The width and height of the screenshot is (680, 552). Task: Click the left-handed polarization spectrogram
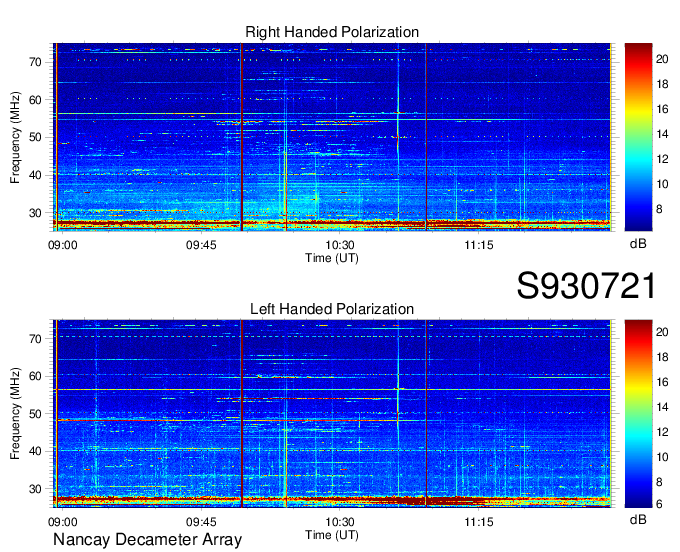(x=332, y=414)
